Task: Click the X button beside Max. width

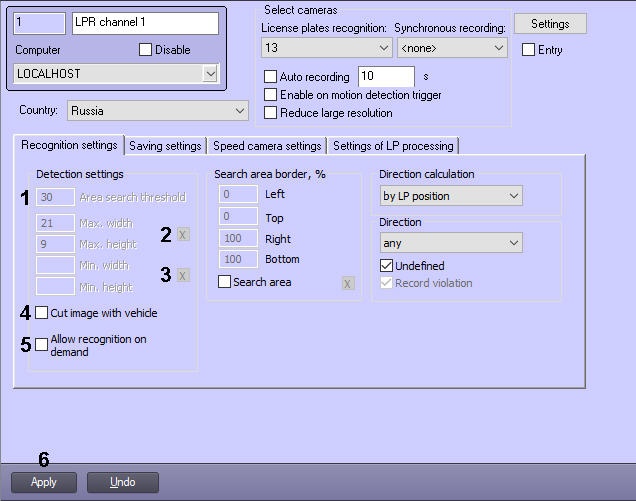Action: [x=182, y=234]
